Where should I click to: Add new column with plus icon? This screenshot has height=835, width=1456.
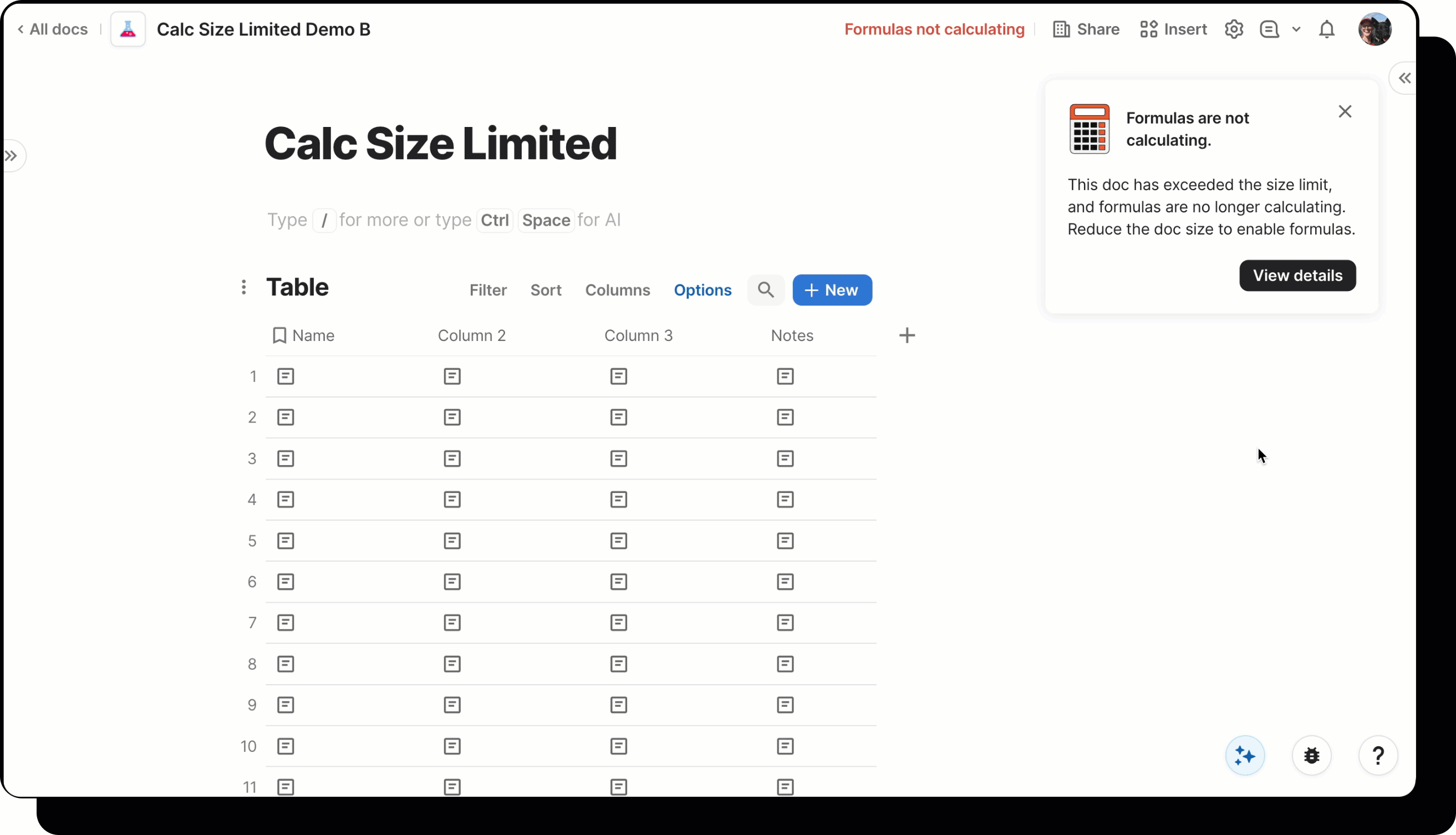click(907, 335)
